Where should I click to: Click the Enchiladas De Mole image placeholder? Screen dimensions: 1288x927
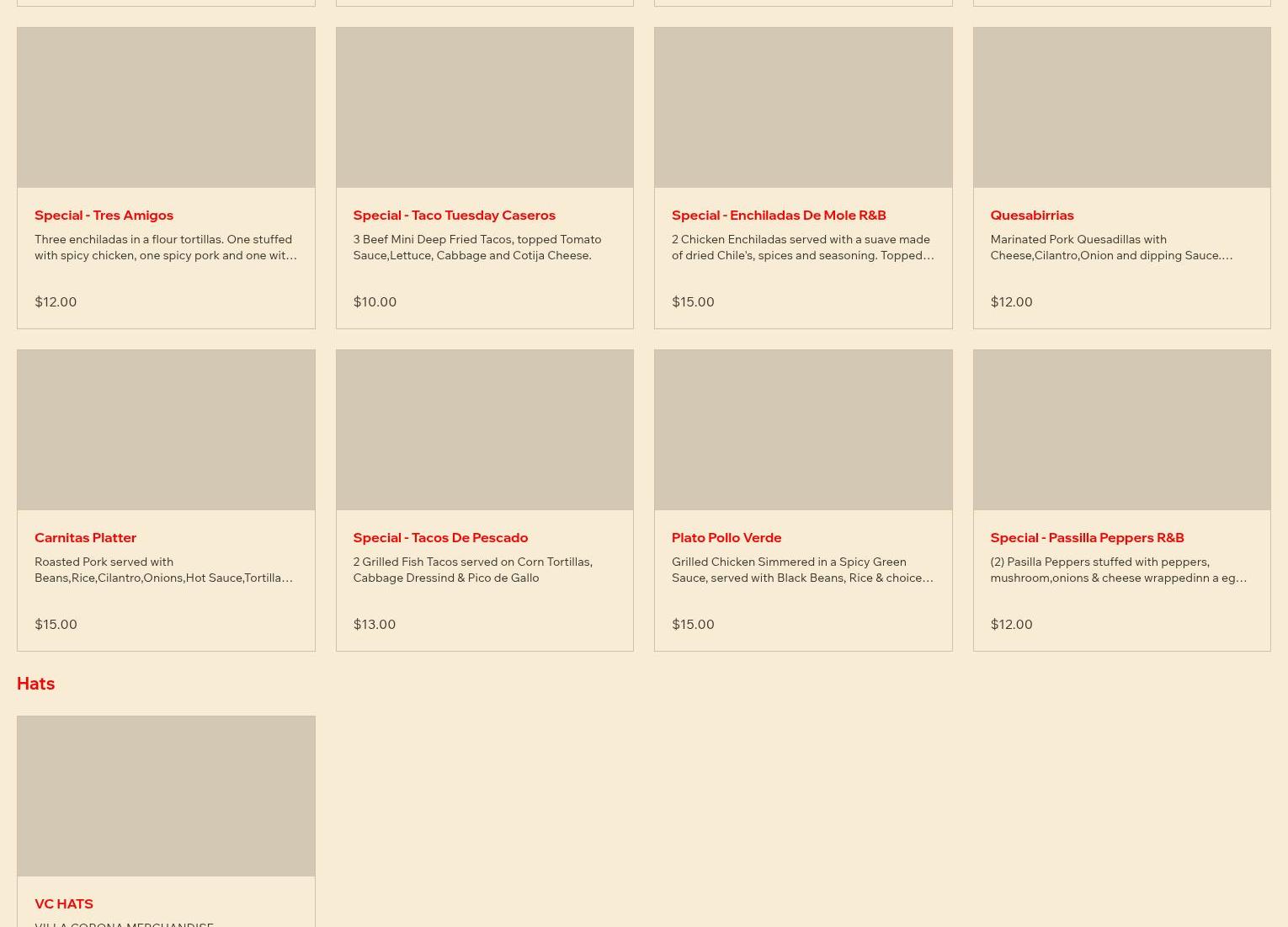(803, 107)
